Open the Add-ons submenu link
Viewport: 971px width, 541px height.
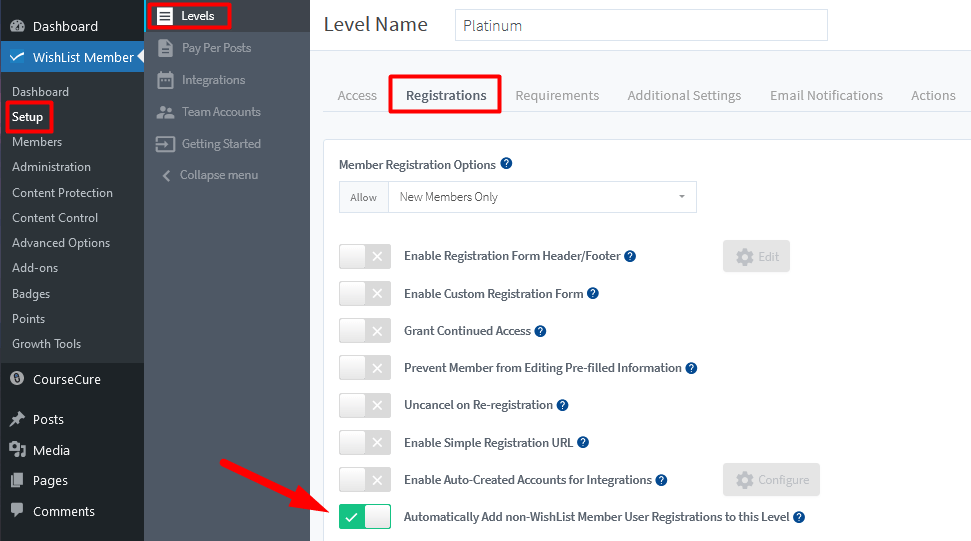tap(35, 268)
